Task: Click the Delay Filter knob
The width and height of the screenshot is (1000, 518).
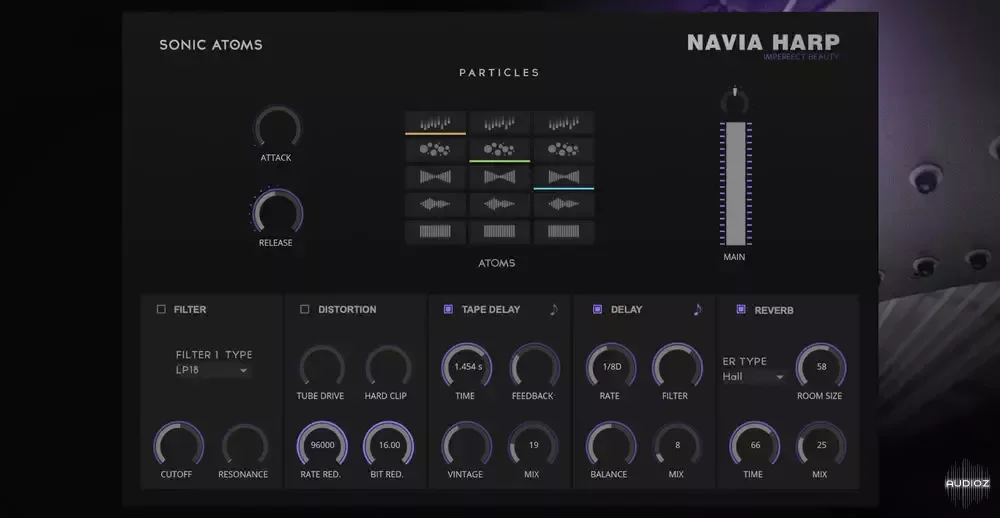Action: [677, 367]
